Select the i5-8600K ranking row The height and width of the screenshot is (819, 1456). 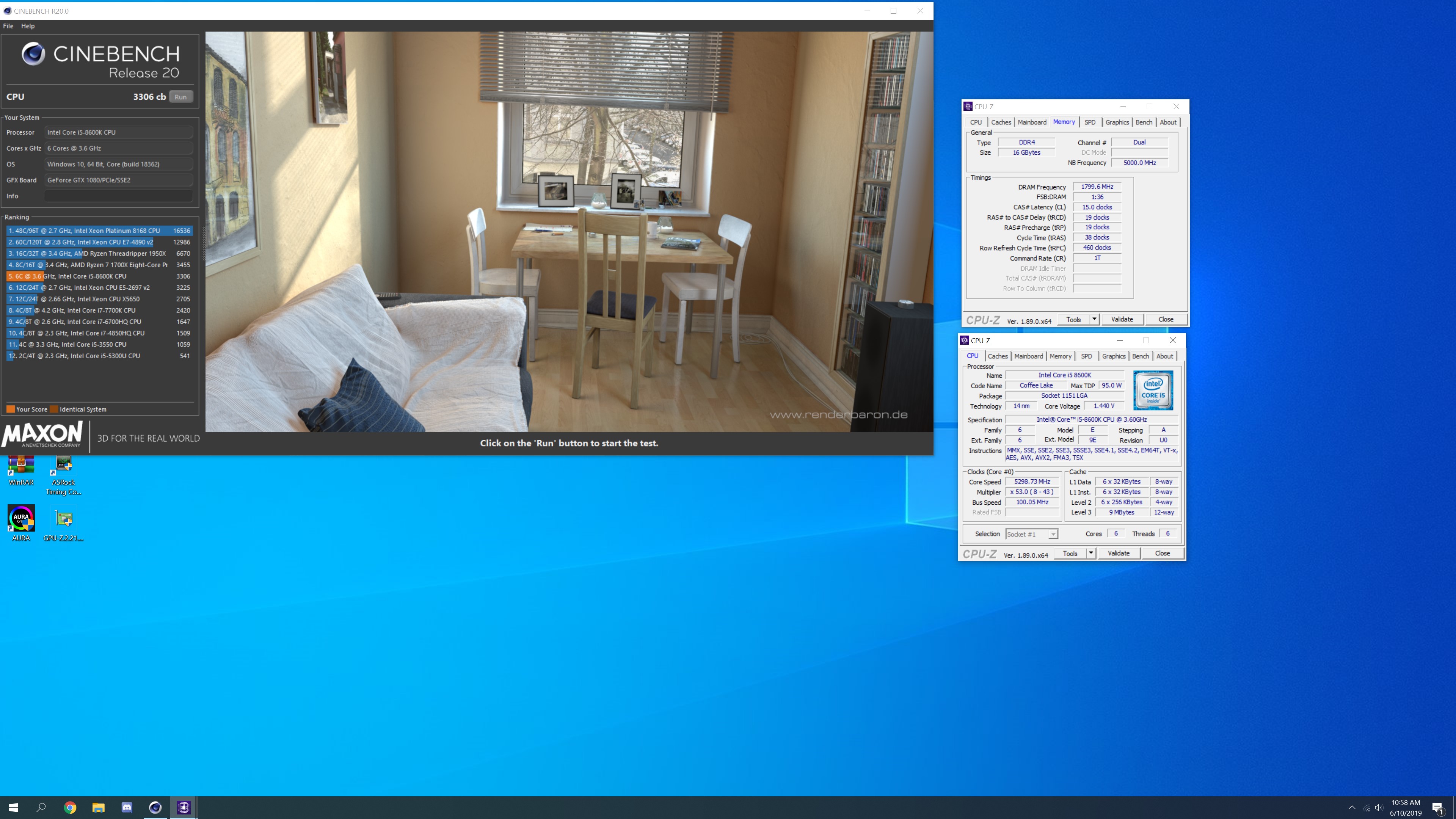click(x=99, y=276)
